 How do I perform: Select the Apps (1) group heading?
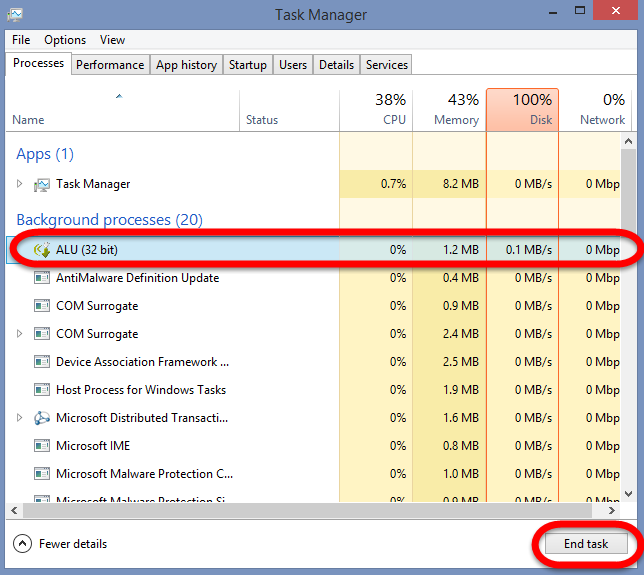[x=45, y=154]
